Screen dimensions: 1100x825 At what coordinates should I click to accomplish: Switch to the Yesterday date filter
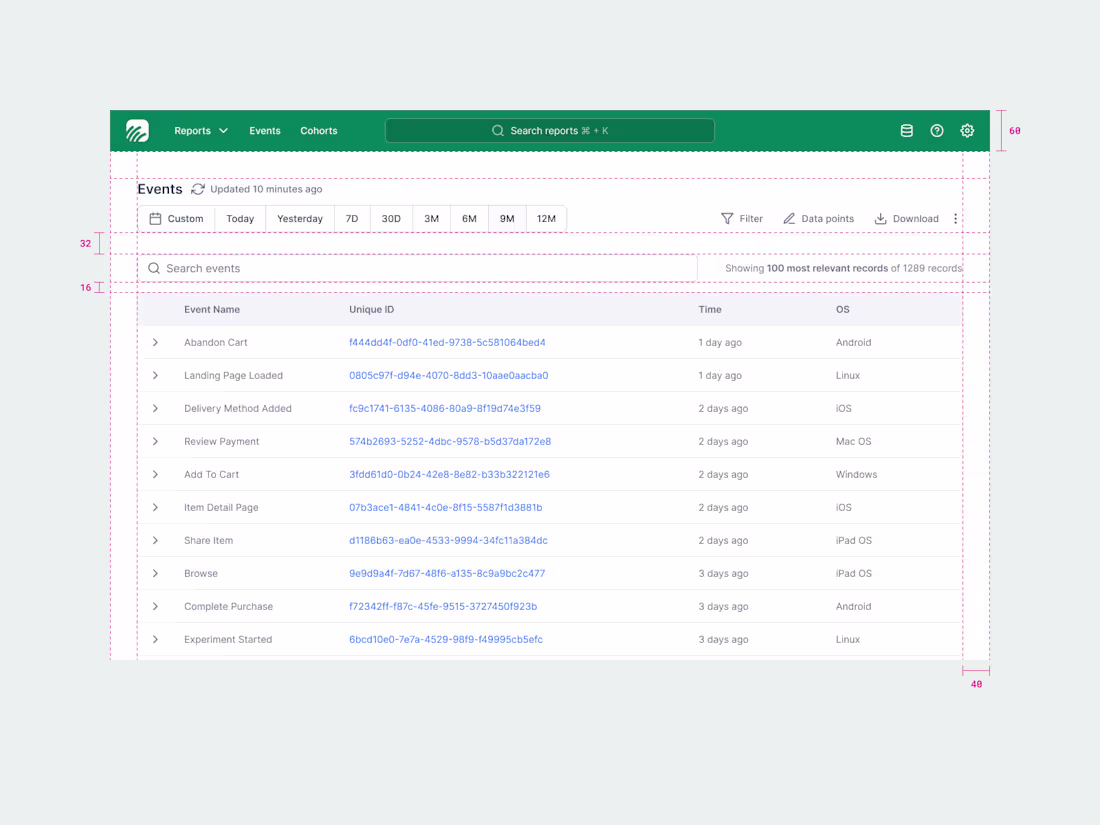pyautogui.click(x=299, y=218)
